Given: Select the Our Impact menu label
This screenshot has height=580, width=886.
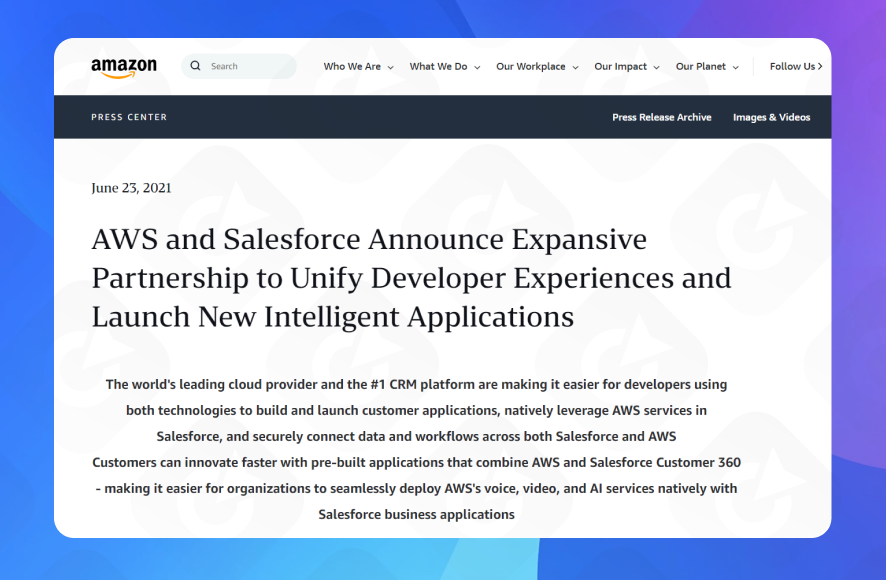Looking at the screenshot, I should [x=620, y=67].
